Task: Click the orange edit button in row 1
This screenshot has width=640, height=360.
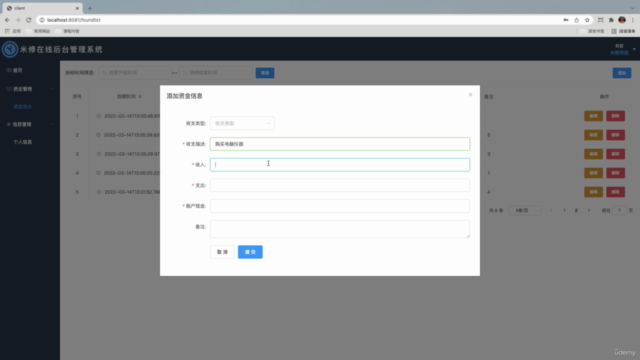Action: [x=593, y=116]
